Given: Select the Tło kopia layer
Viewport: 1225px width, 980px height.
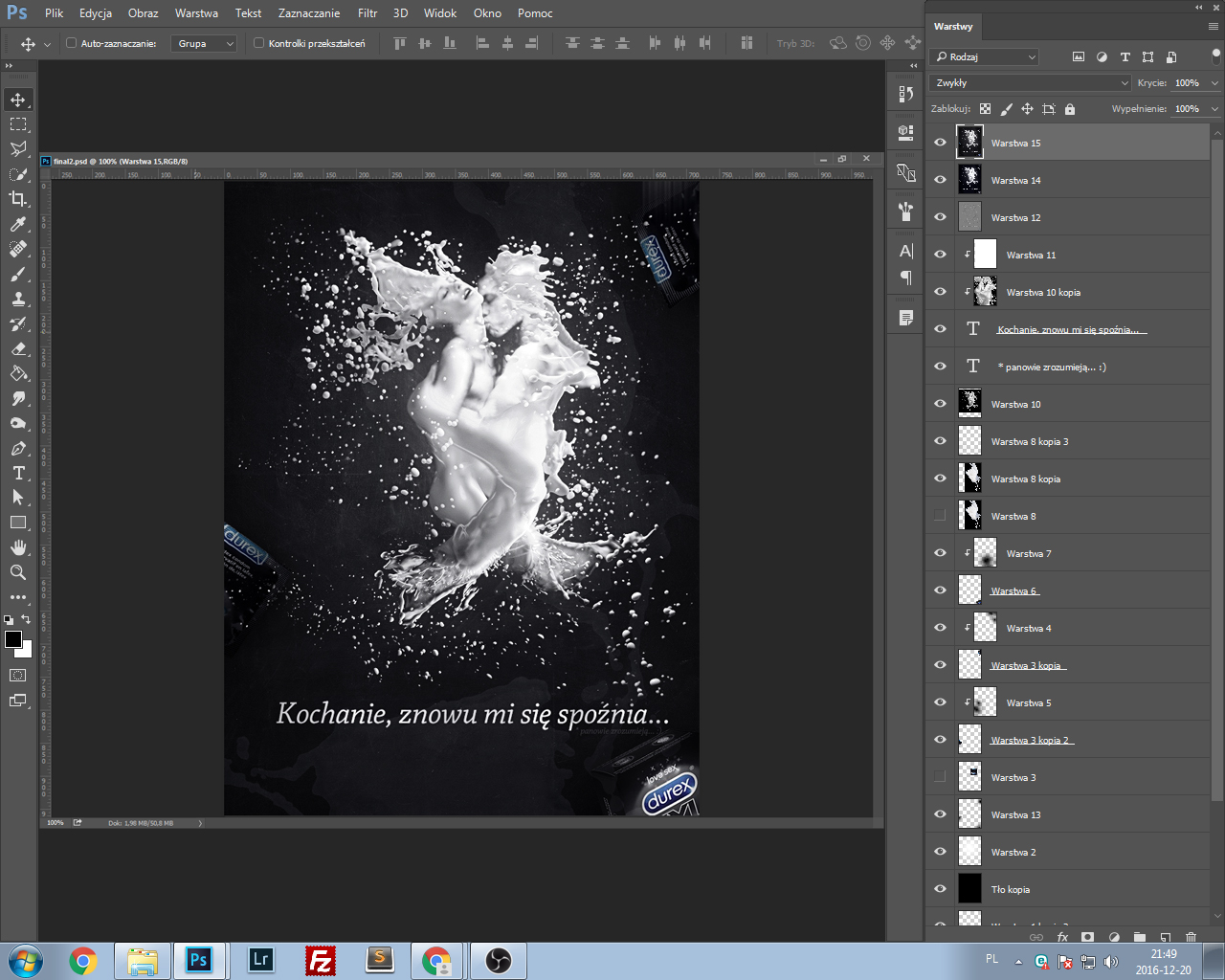Looking at the screenshot, I should click(1011, 890).
